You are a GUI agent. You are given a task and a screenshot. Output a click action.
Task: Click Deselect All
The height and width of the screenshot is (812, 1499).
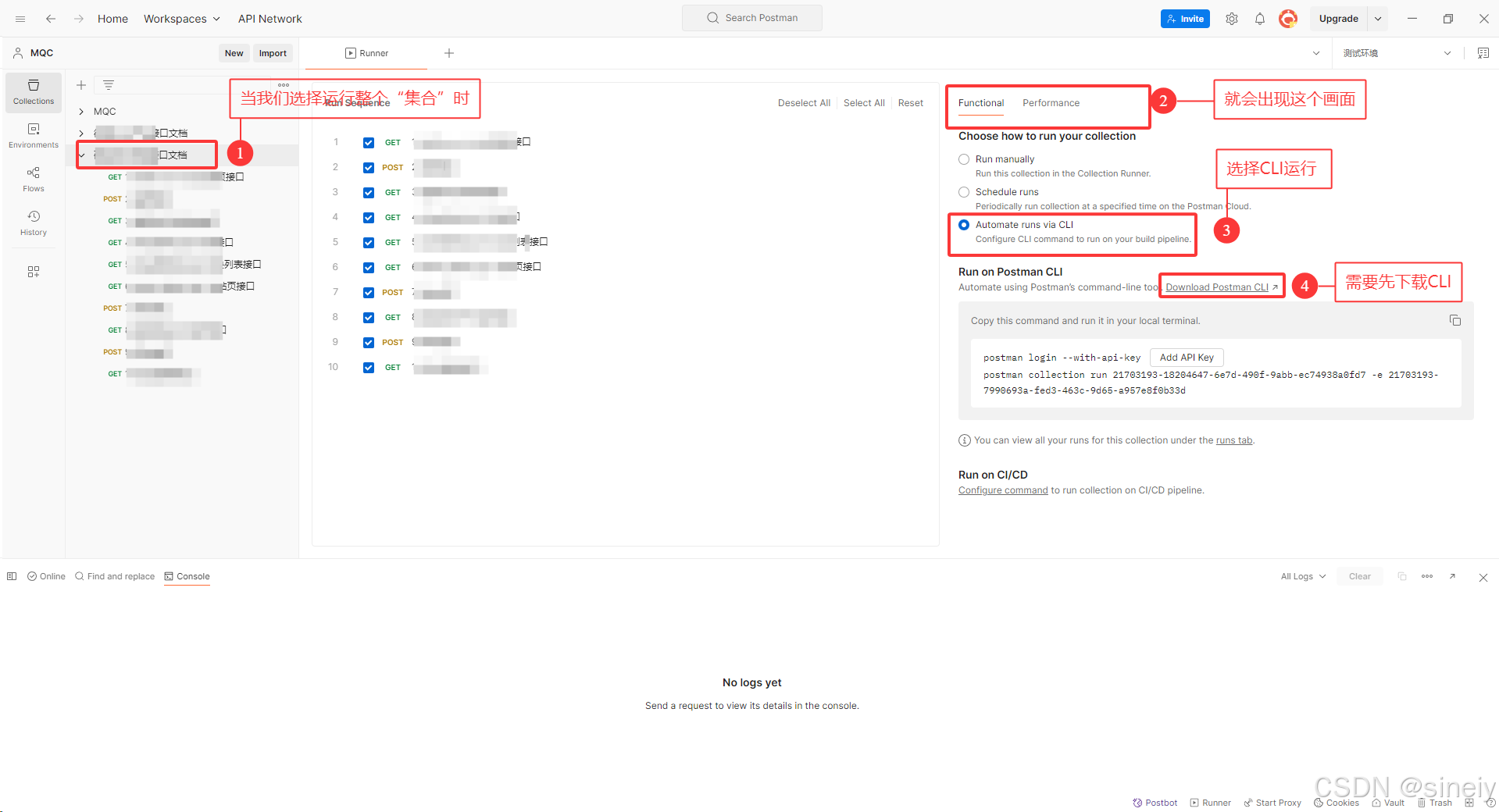(x=804, y=103)
